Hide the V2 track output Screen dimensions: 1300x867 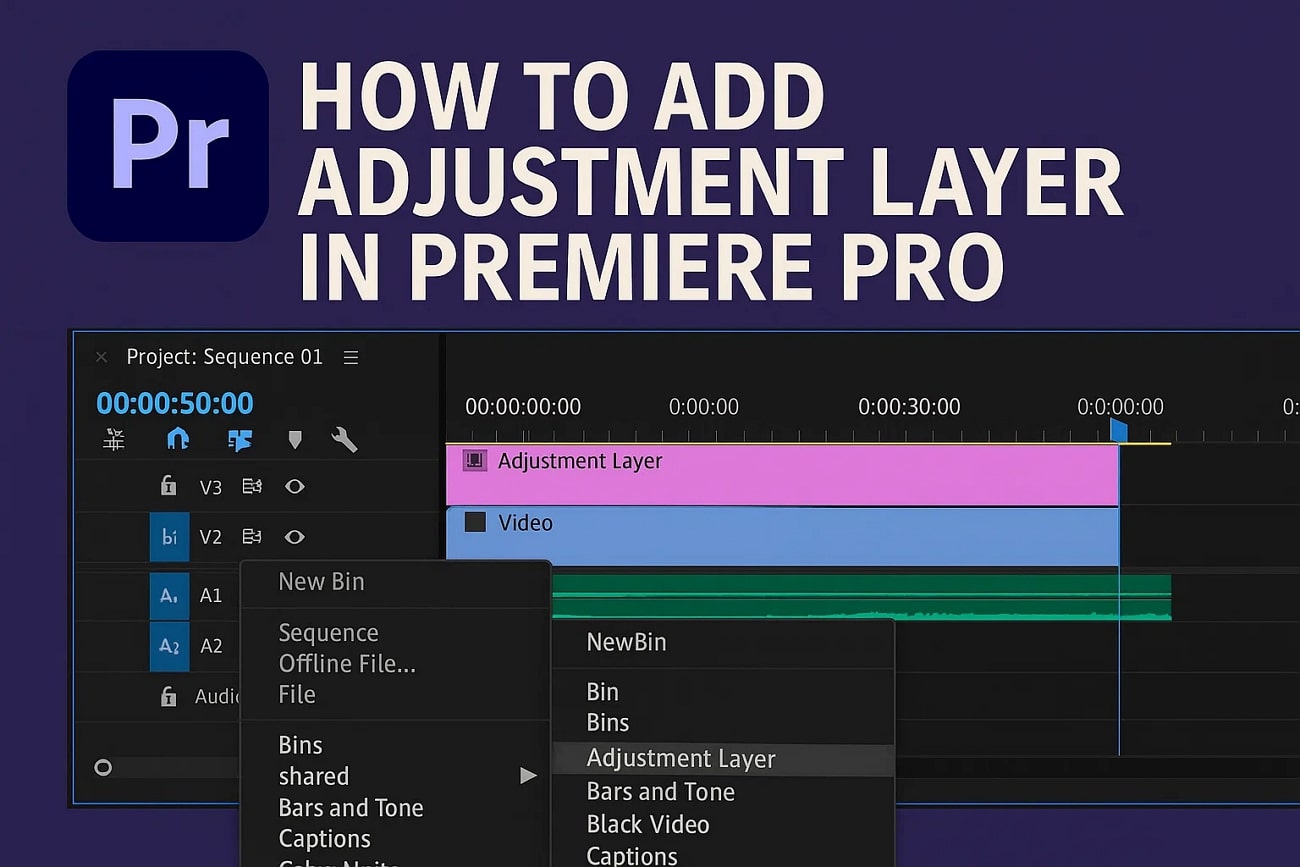click(295, 537)
